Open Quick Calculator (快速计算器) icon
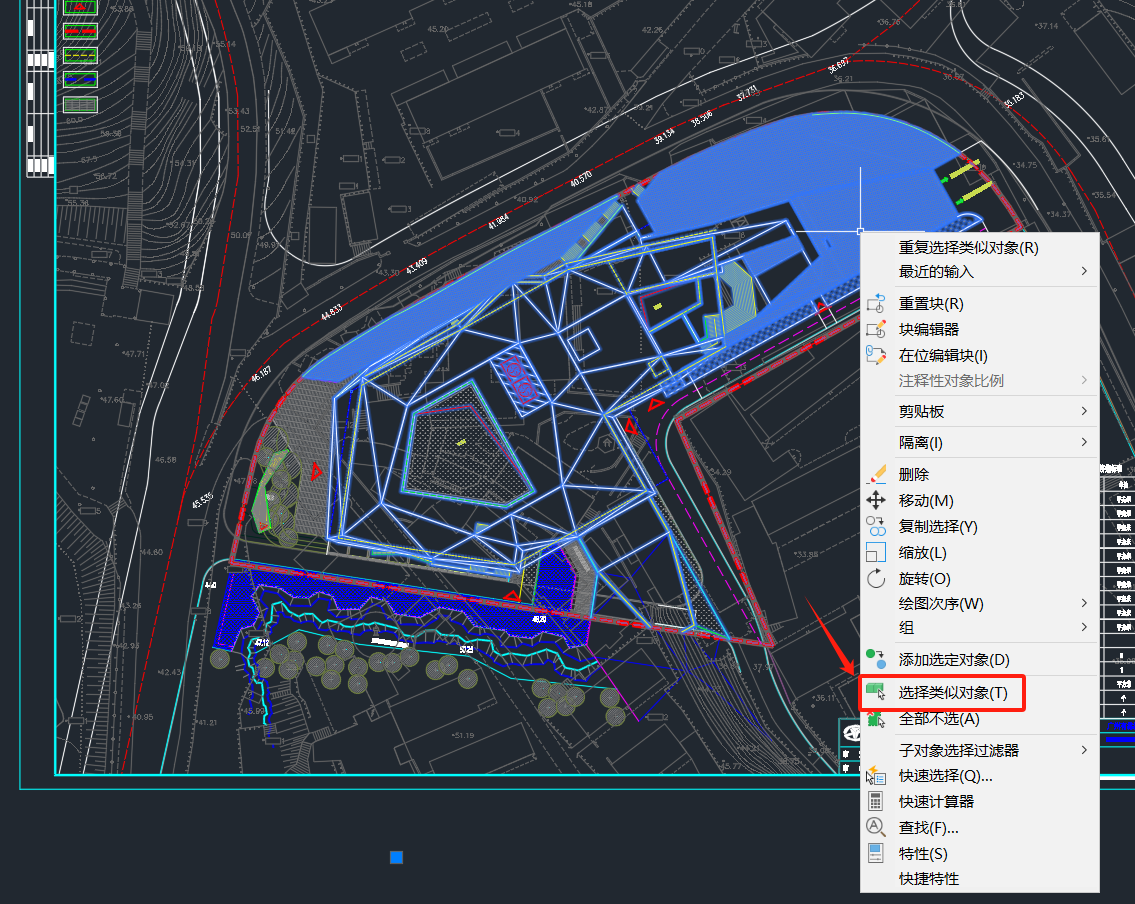 [x=876, y=801]
